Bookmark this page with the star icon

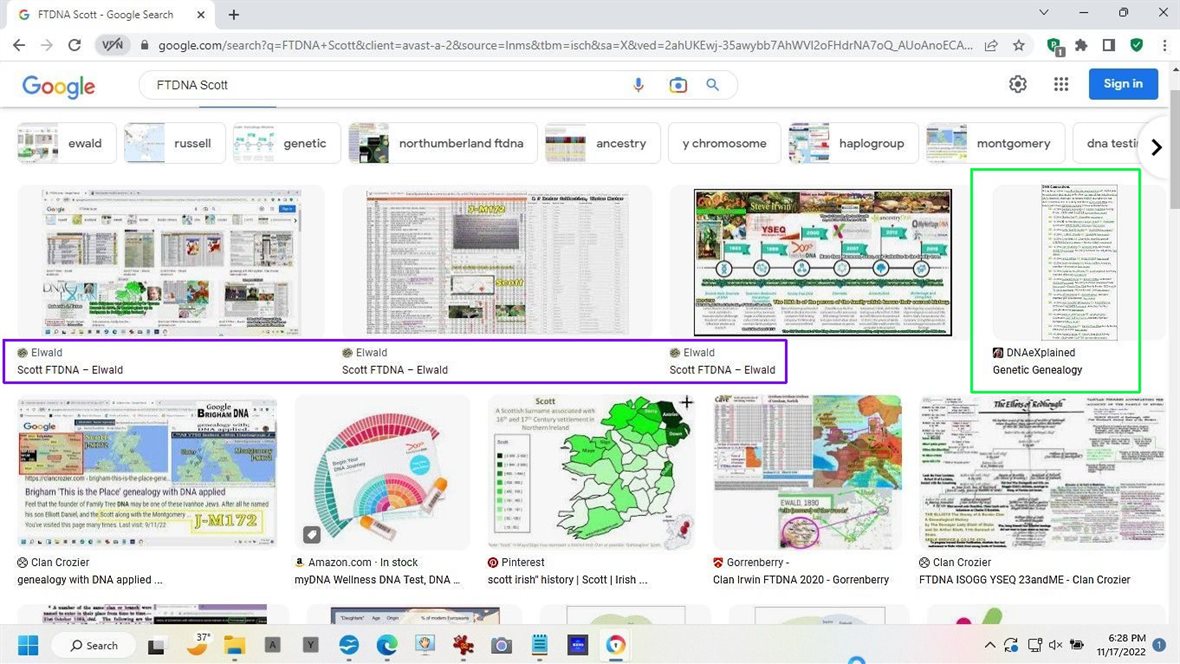1018,45
